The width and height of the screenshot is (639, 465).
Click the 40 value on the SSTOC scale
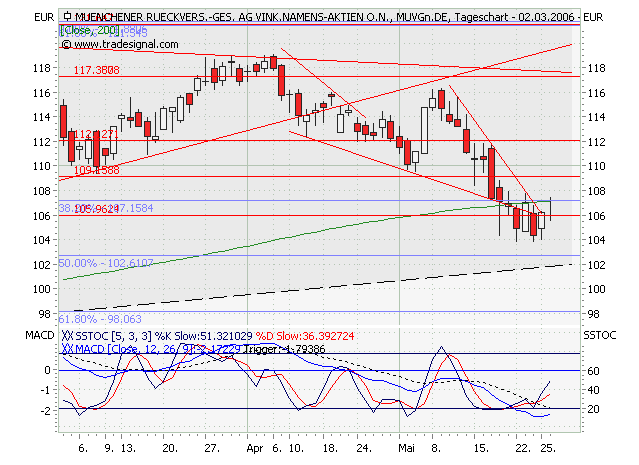[x=593, y=390]
